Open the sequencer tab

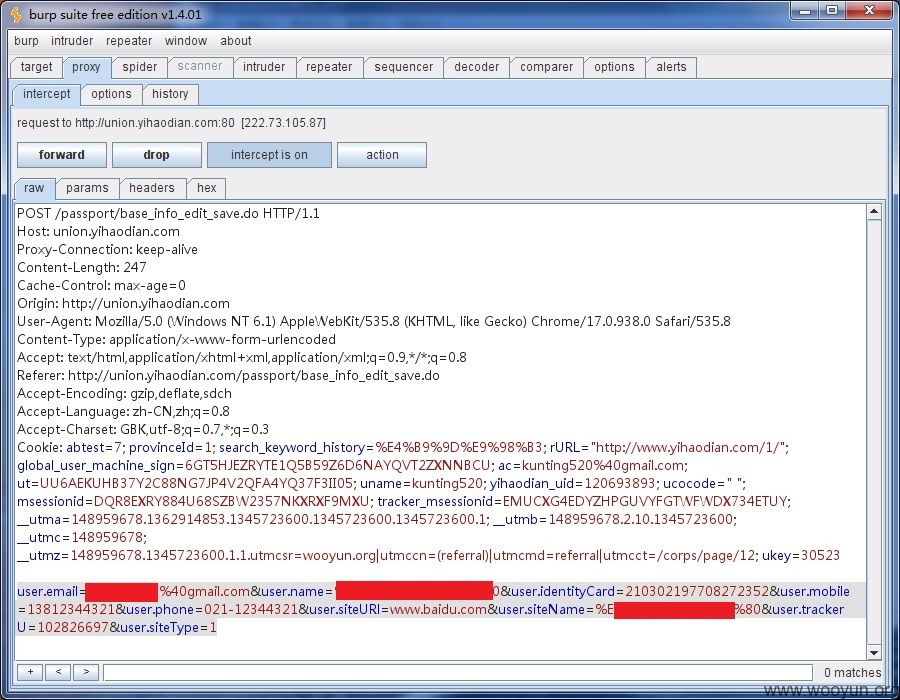[x=404, y=67]
